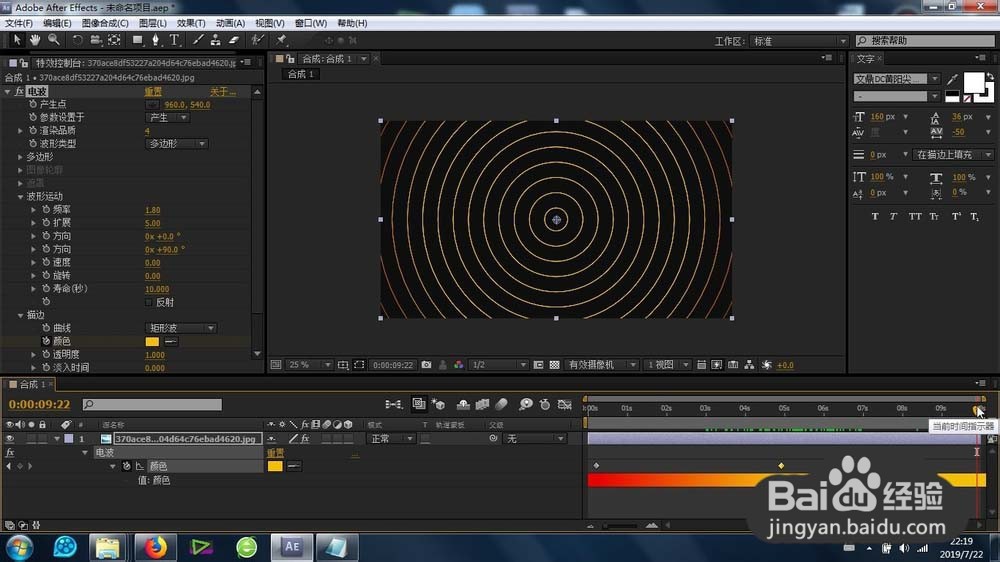Open the 图层(L) menu
1000x562 pixels.
pos(152,23)
